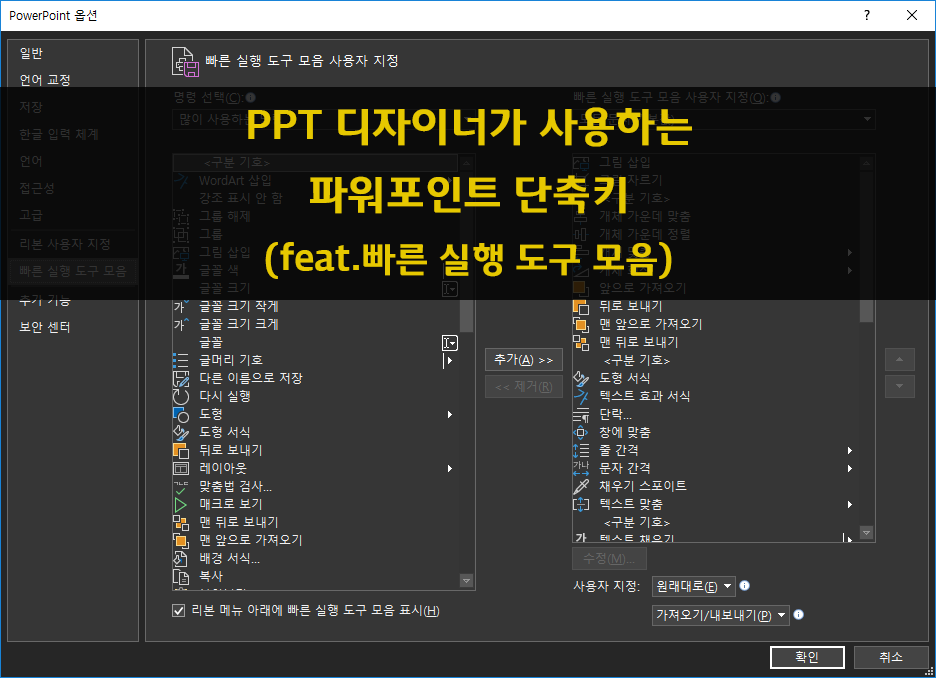
Task: Click the scroll down arrow of right command list
Action: click(x=866, y=532)
